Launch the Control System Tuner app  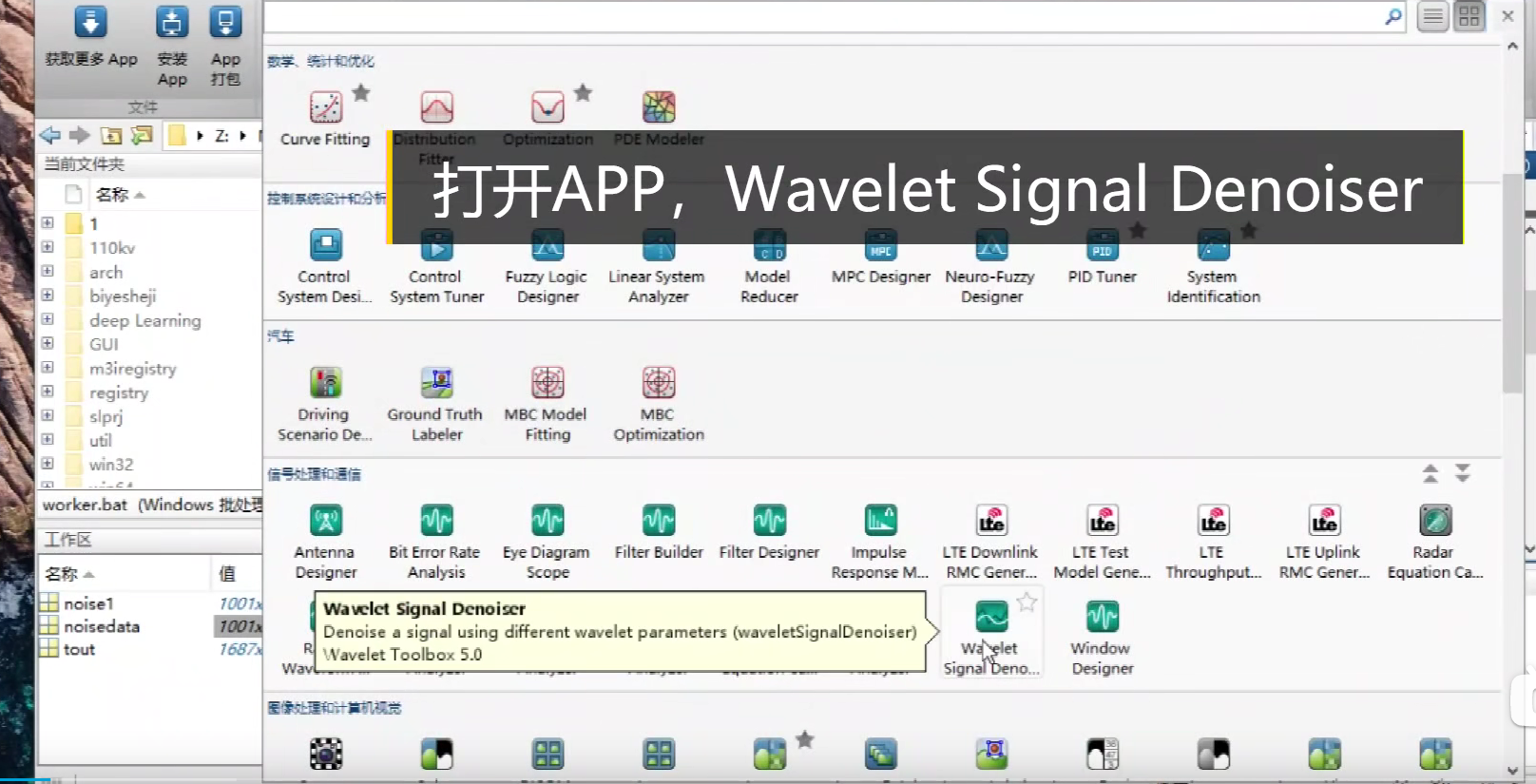(436, 266)
